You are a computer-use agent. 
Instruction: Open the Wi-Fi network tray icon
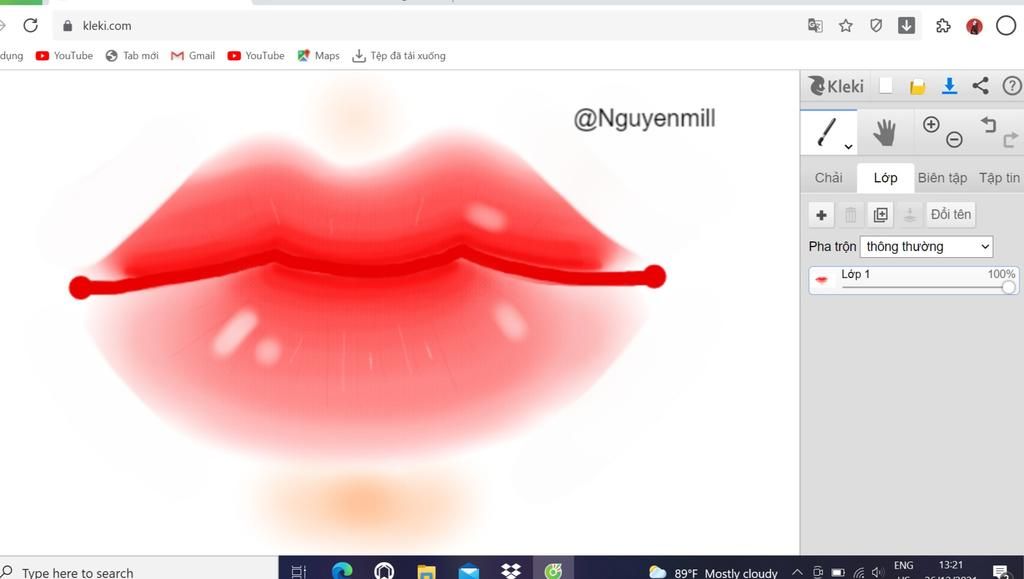[x=859, y=572]
